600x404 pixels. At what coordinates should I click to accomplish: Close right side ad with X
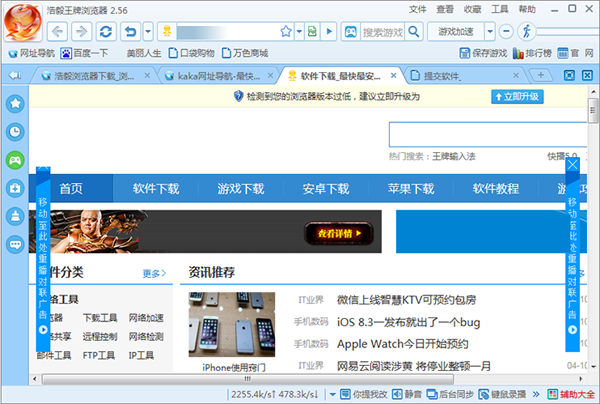[x=572, y=165]
